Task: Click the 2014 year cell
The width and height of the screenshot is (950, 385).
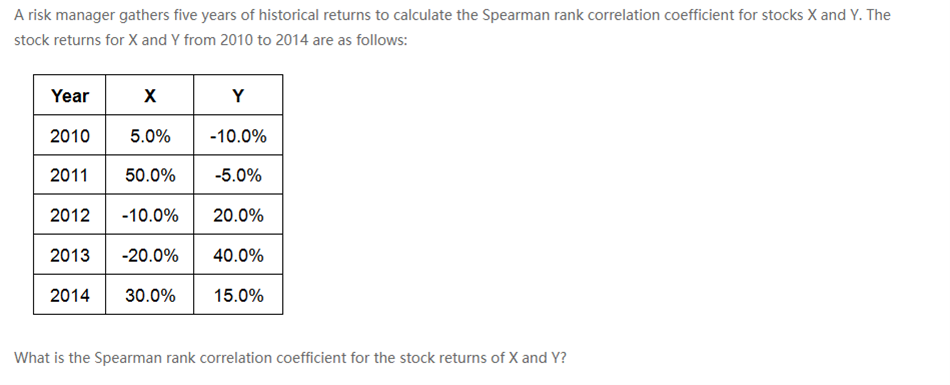Action: click(70, 295)
